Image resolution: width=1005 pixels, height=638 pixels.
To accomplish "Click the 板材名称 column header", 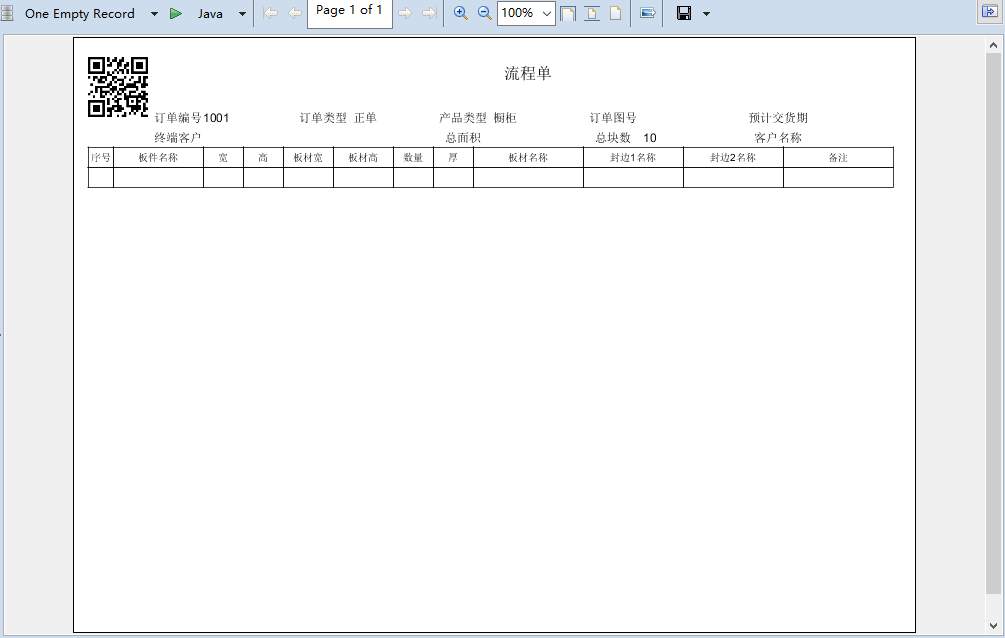I will click(x=528, y=158).
